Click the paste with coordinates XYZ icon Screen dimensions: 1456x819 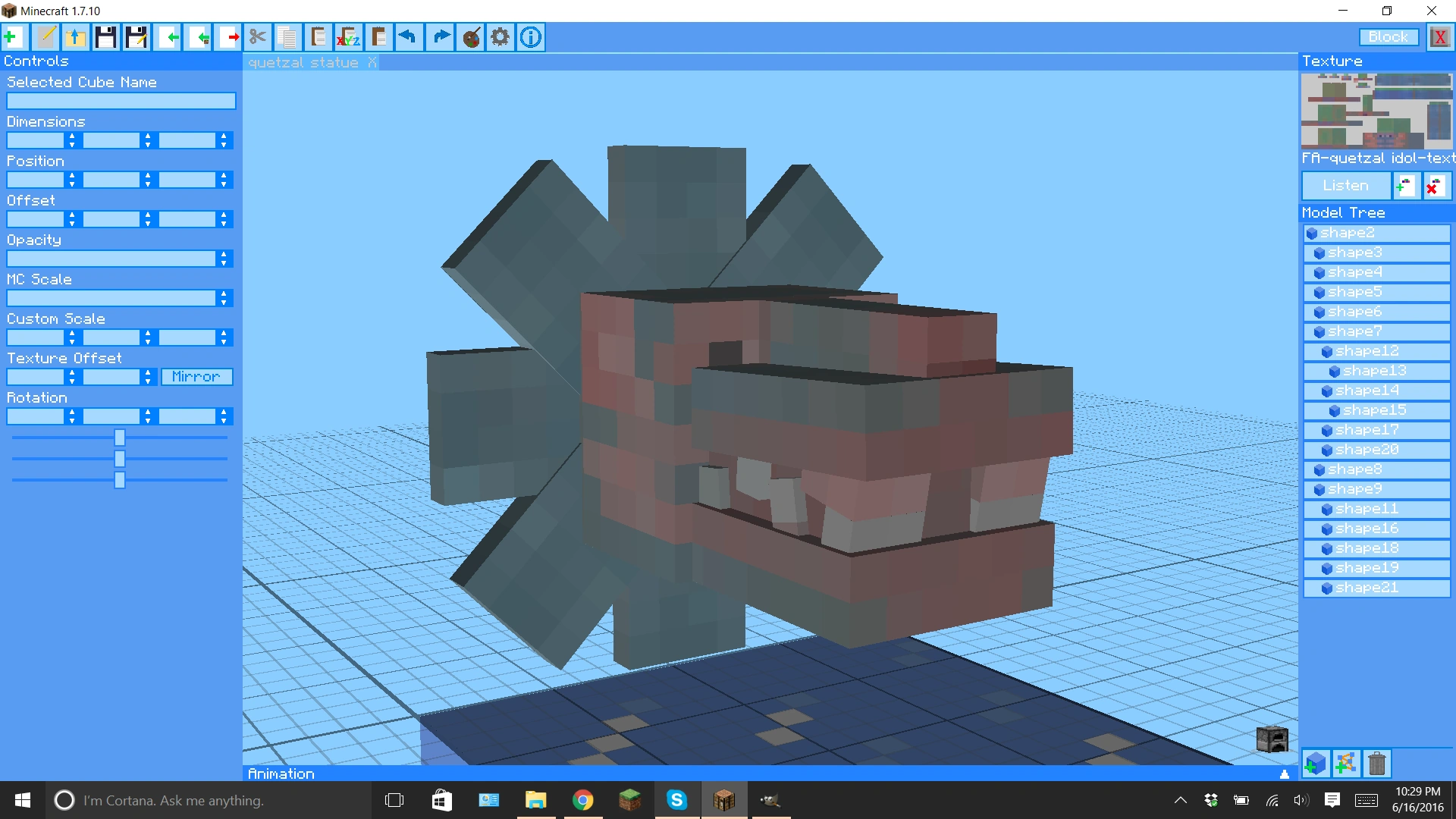pyautogui.click(x=348, y=36)
